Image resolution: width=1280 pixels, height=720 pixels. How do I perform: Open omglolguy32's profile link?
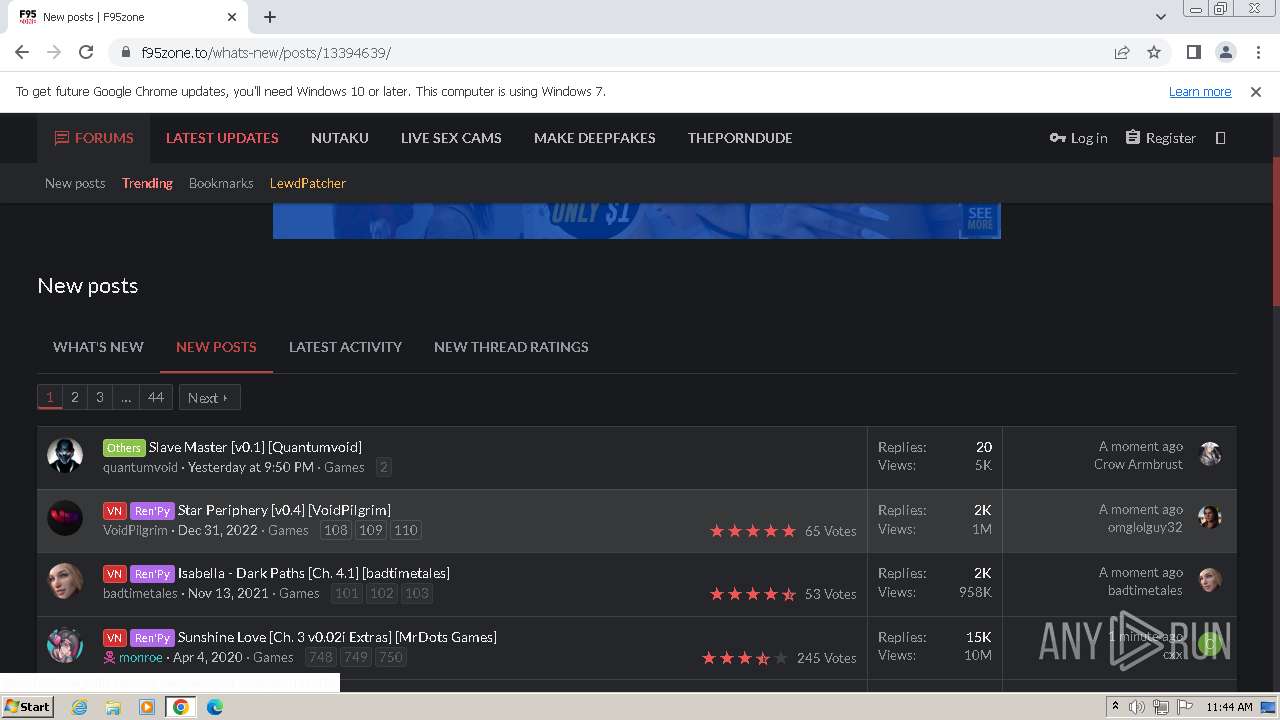click(1145, 527)
